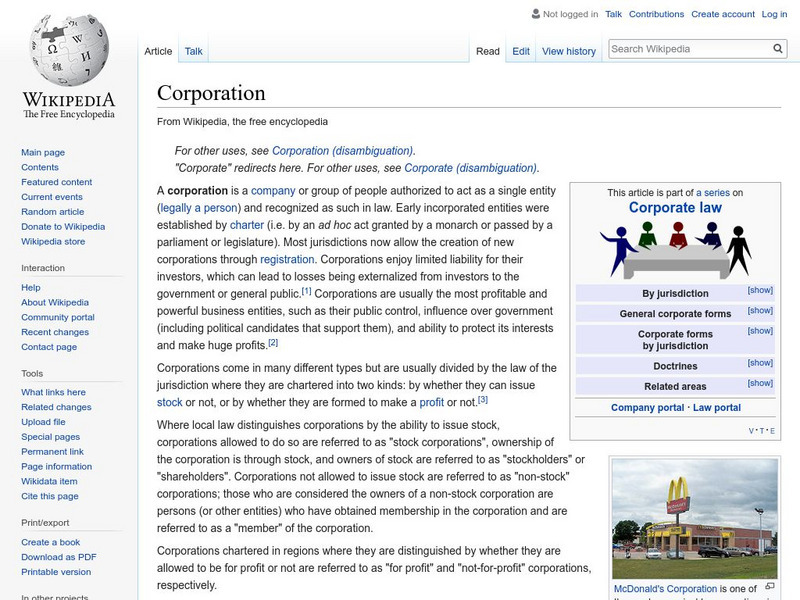This screenshot has height=600, width=800.
Task: Open the McDonald's restaurant photo
Action: coord(695,518)
